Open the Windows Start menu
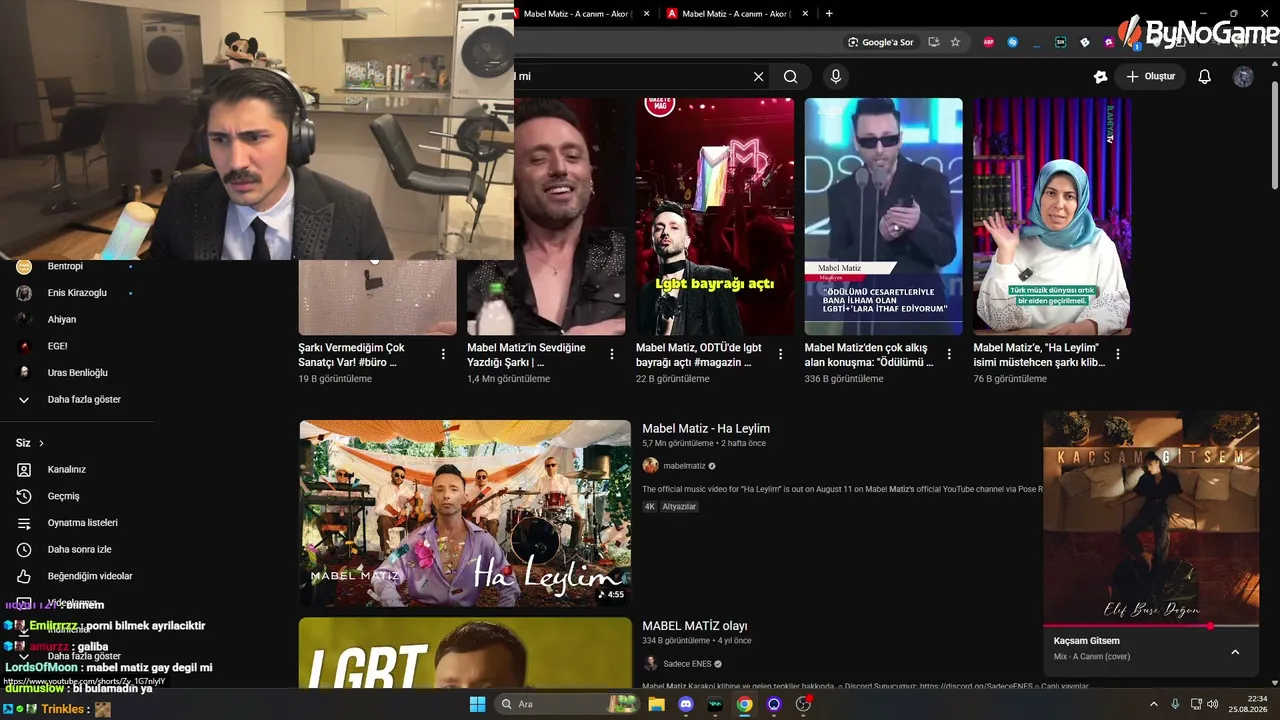The width and height of the screenshot is (1280, 720). (477, 704)
